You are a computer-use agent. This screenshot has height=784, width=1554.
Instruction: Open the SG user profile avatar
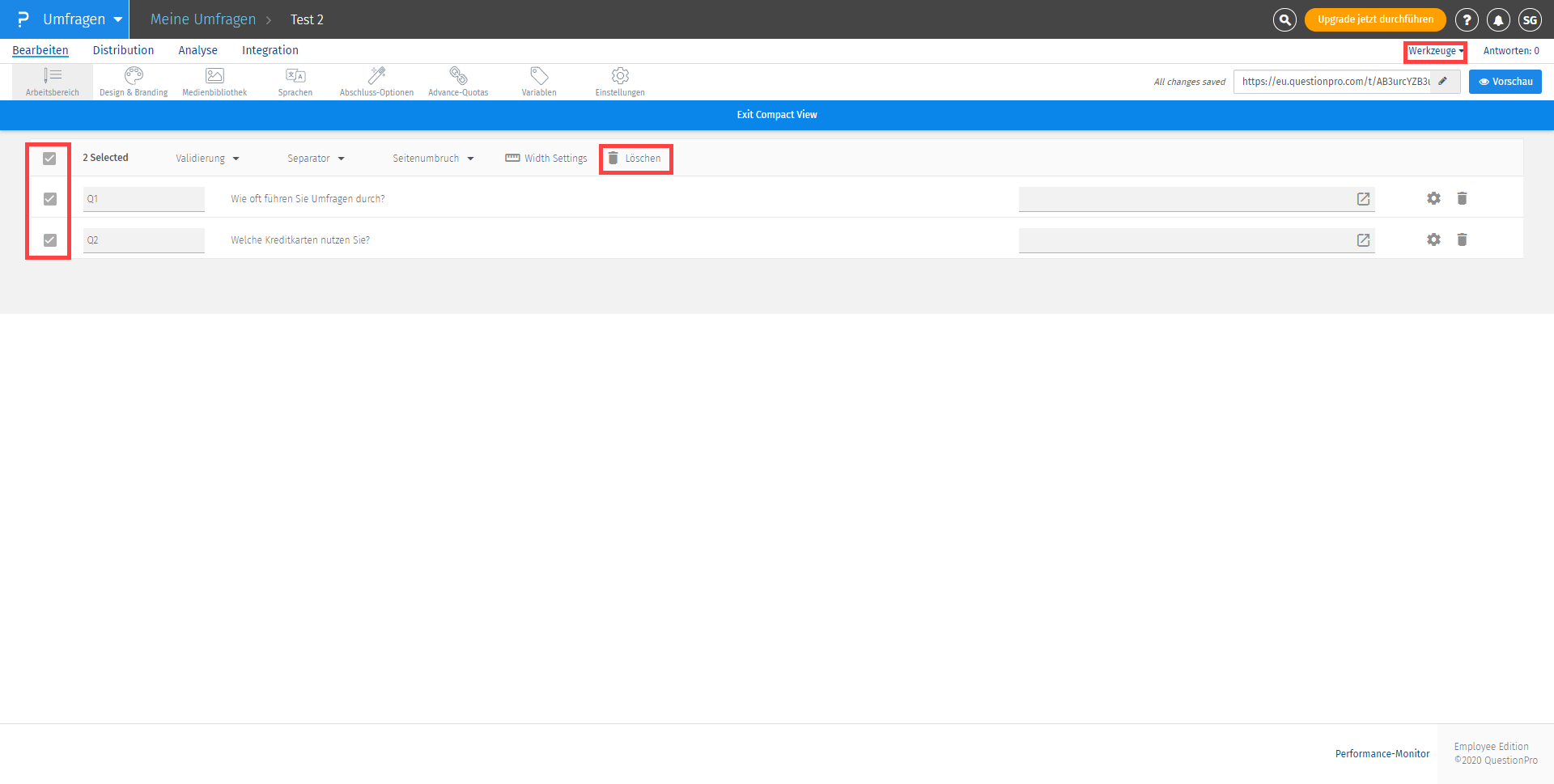pos(1530,19)
